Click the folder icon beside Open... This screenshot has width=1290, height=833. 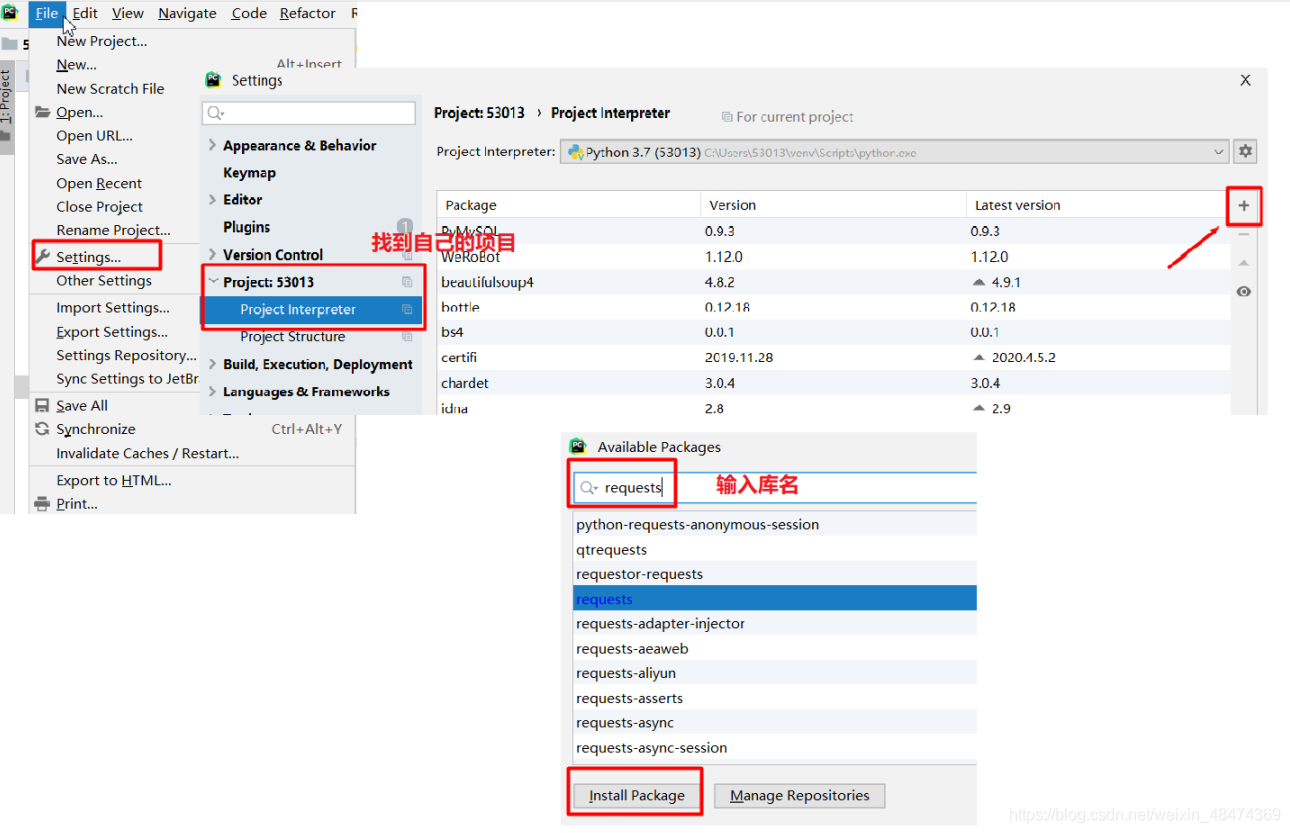pos(42,112)
